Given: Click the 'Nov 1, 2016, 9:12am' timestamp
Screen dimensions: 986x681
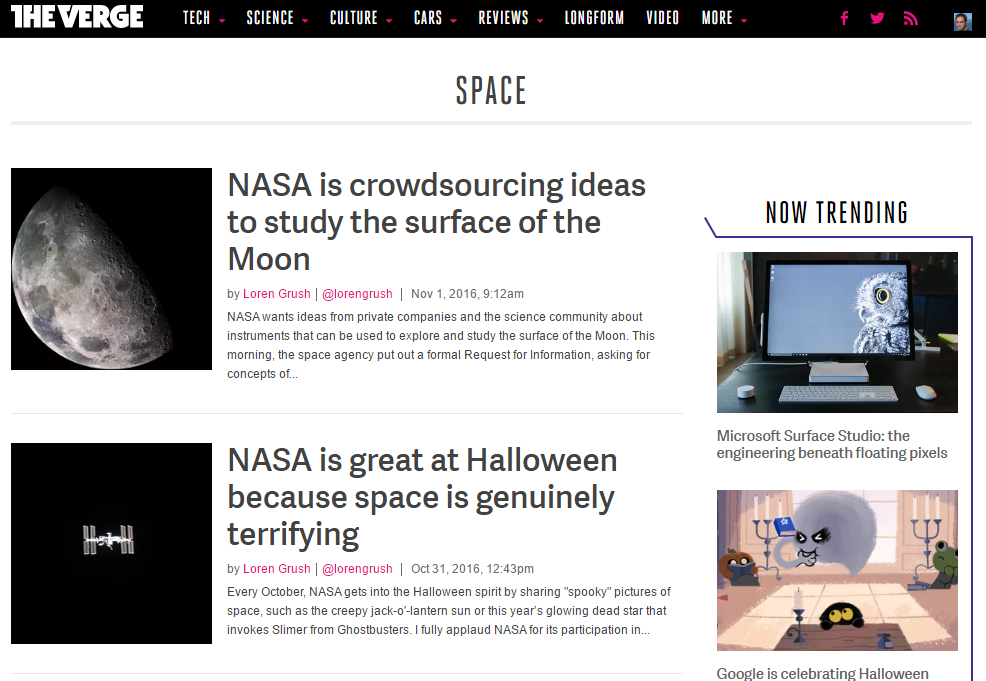Looking at the screenshot, I should (467, 294).
